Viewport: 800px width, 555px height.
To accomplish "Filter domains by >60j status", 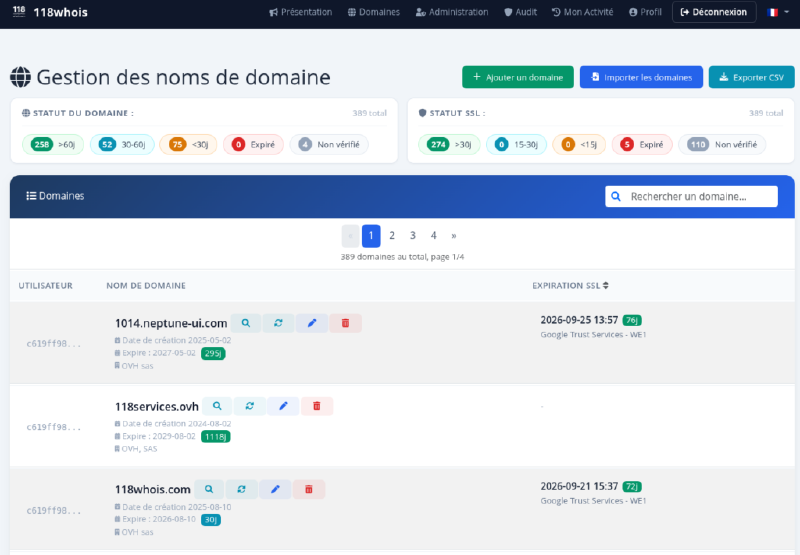I will point(53,144).
